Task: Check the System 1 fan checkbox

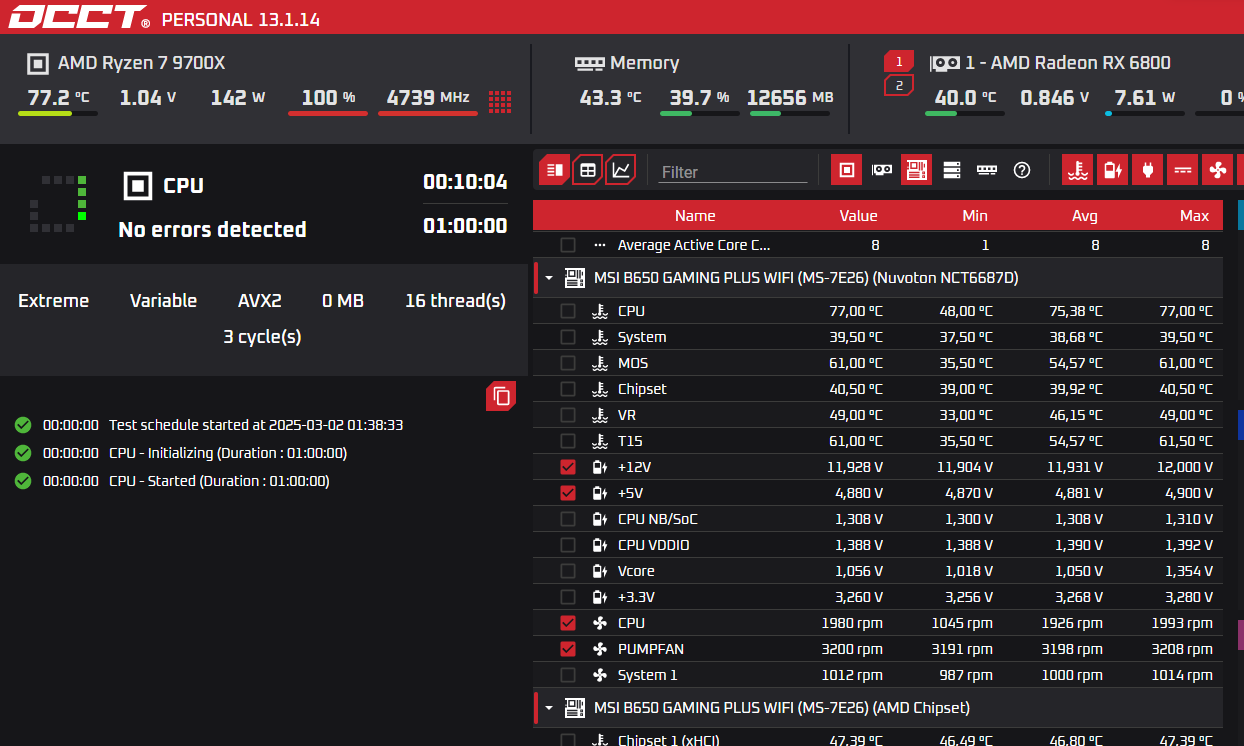Action: click(x=568, y=675)
